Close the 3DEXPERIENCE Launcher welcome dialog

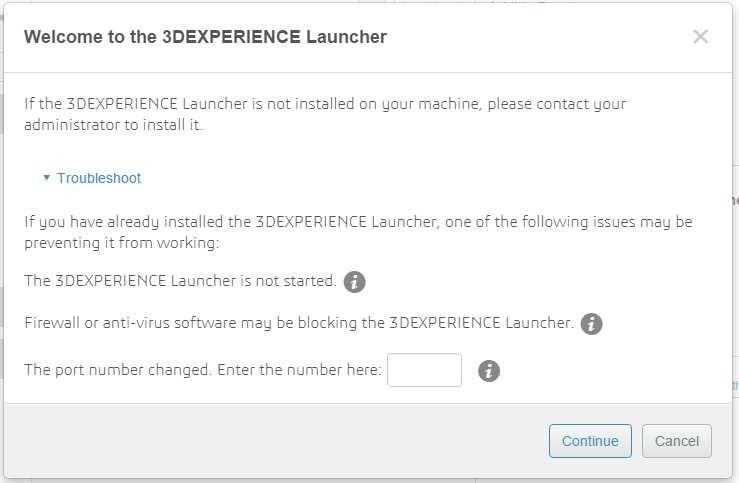(700, 37)
